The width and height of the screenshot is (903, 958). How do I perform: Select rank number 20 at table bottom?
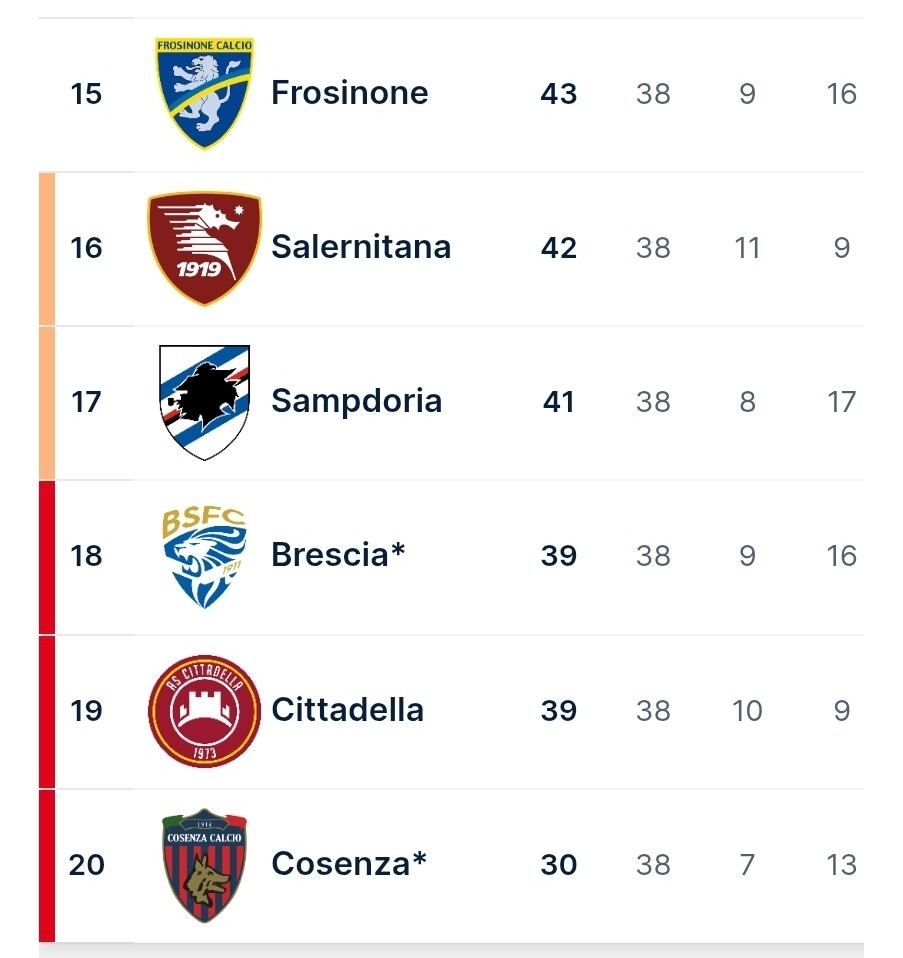point(87,864)
